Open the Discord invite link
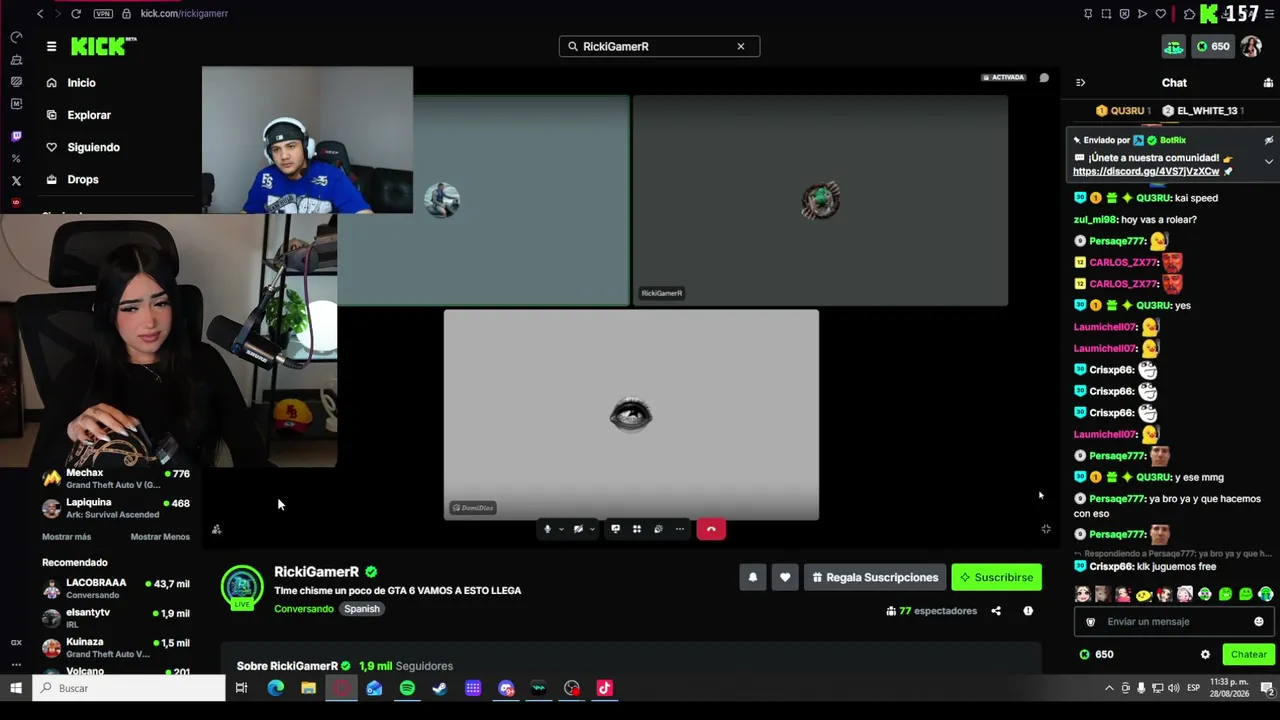Image resolution: width=1280 pixels, height=720 pixels. point(1146,172)
